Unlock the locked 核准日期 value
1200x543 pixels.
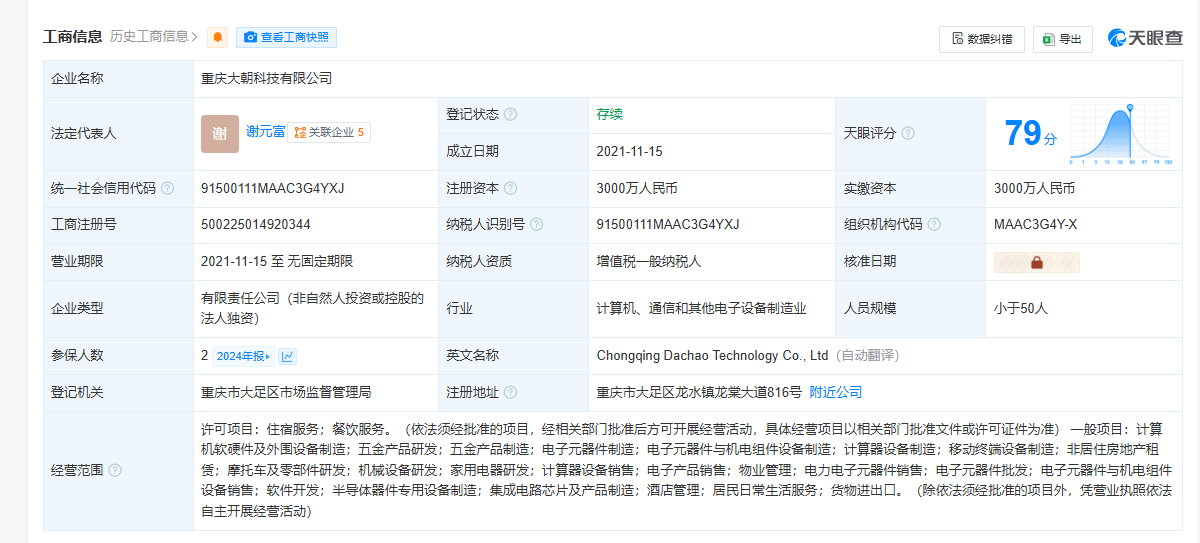click(1036, 262)
